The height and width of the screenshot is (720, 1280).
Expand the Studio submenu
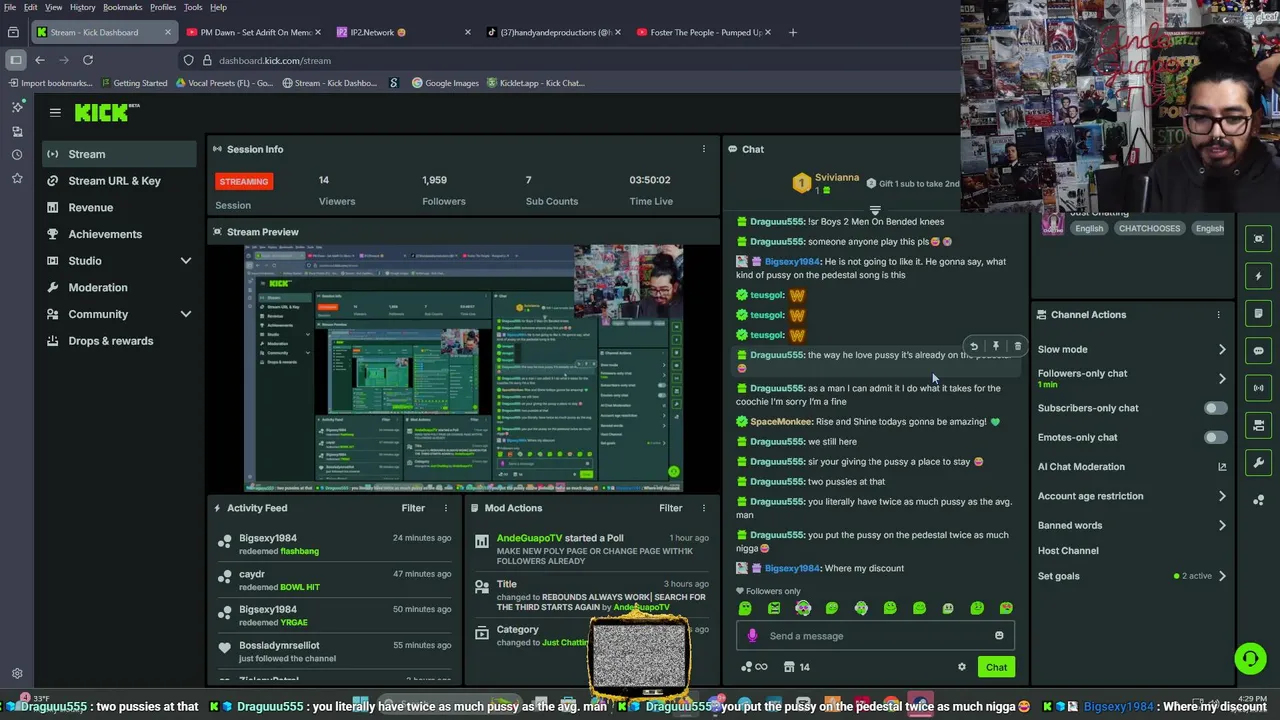tap(185, 261)
